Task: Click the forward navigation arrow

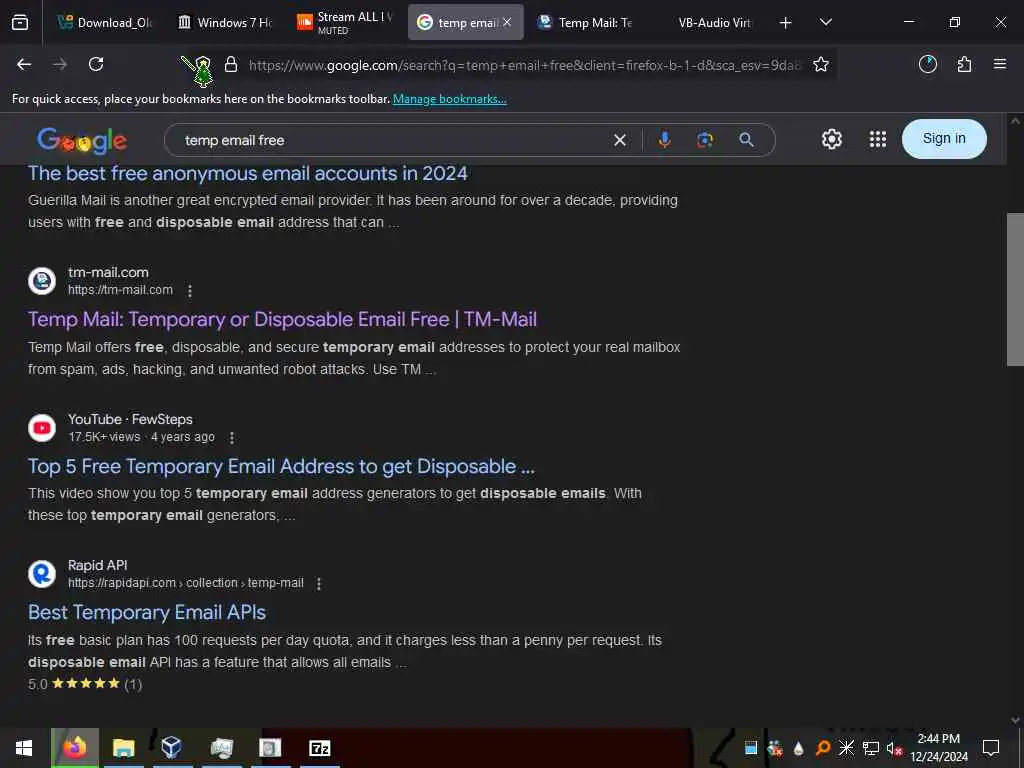Action: coord(60,64)
